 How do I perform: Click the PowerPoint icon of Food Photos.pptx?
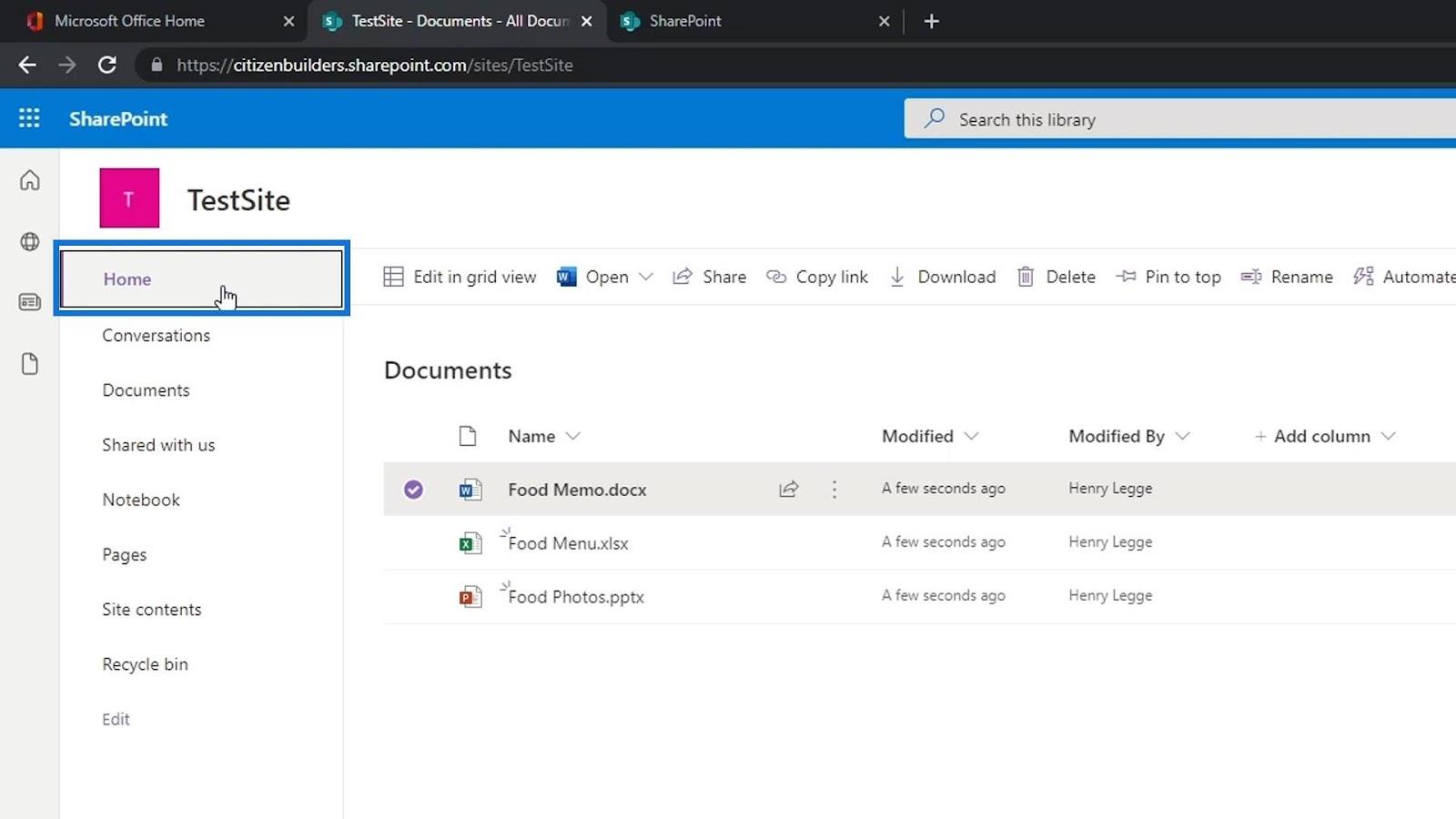point(470,597)
